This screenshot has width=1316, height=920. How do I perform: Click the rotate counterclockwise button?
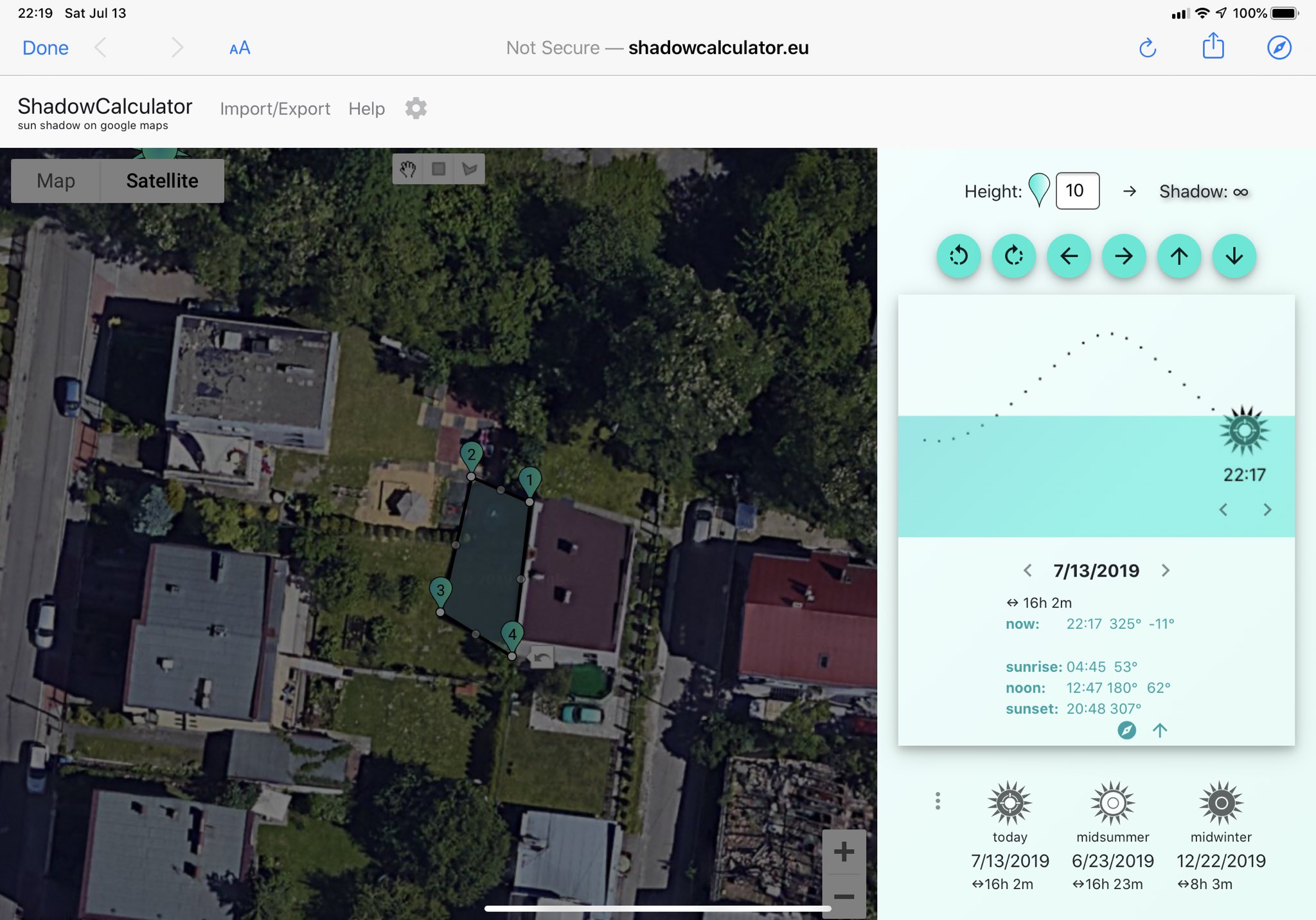(958, 256)
